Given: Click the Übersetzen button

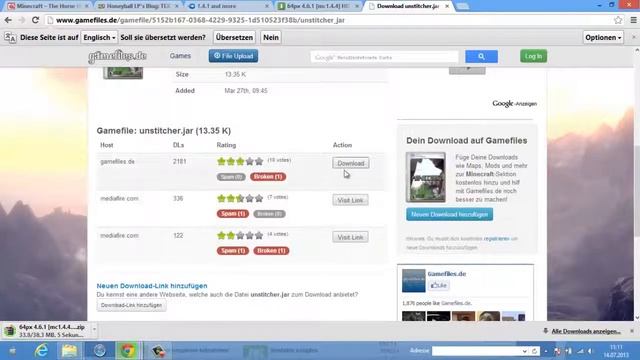Looking at the screenshot, I should (x=234, y=38).
